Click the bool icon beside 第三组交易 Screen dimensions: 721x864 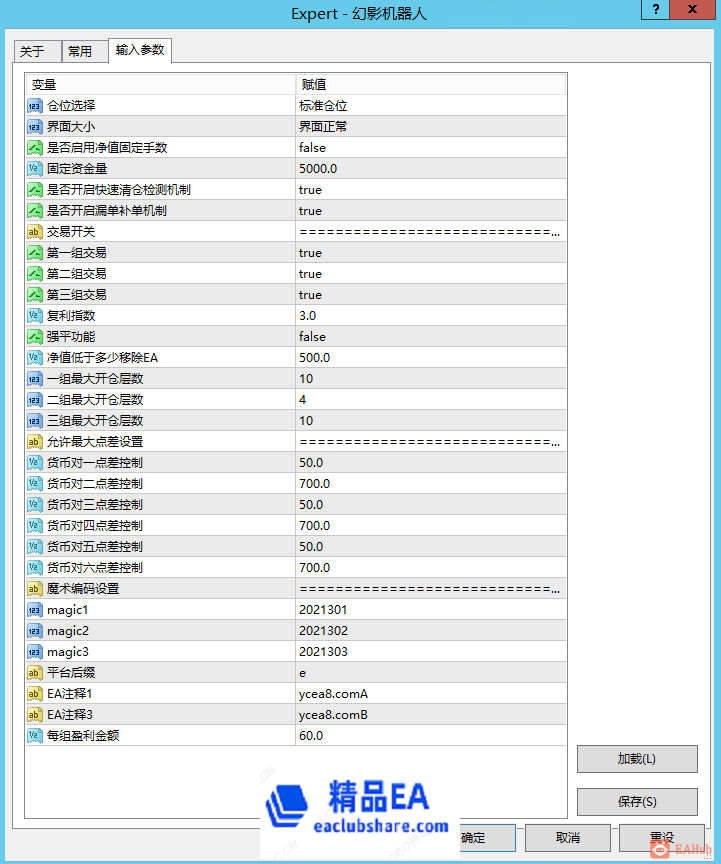34,294
